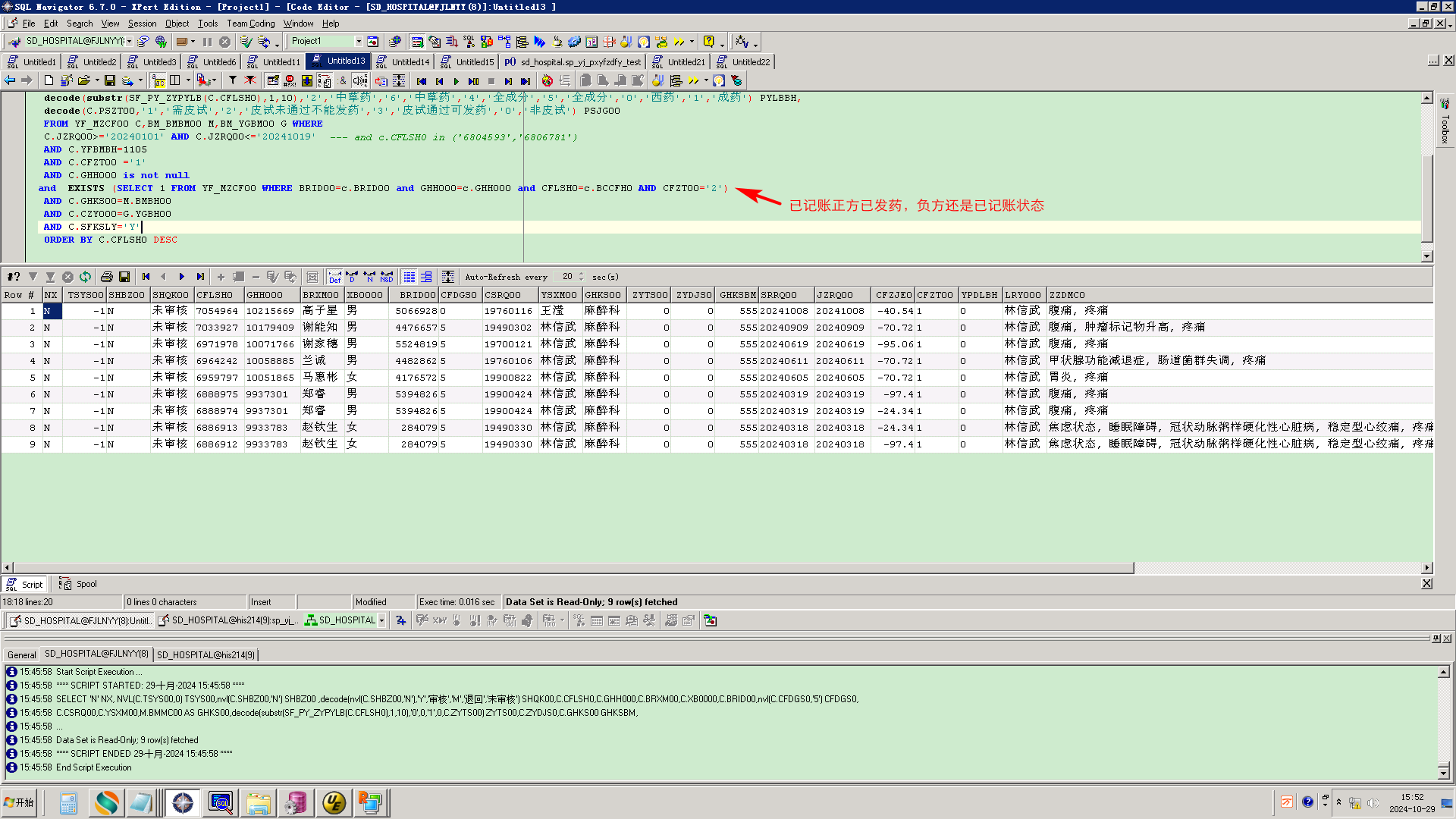This screenshot has height=819, width=1456.
Task: Click the Filter funnel icon in editor toolbar
Action: coord(233,80)
